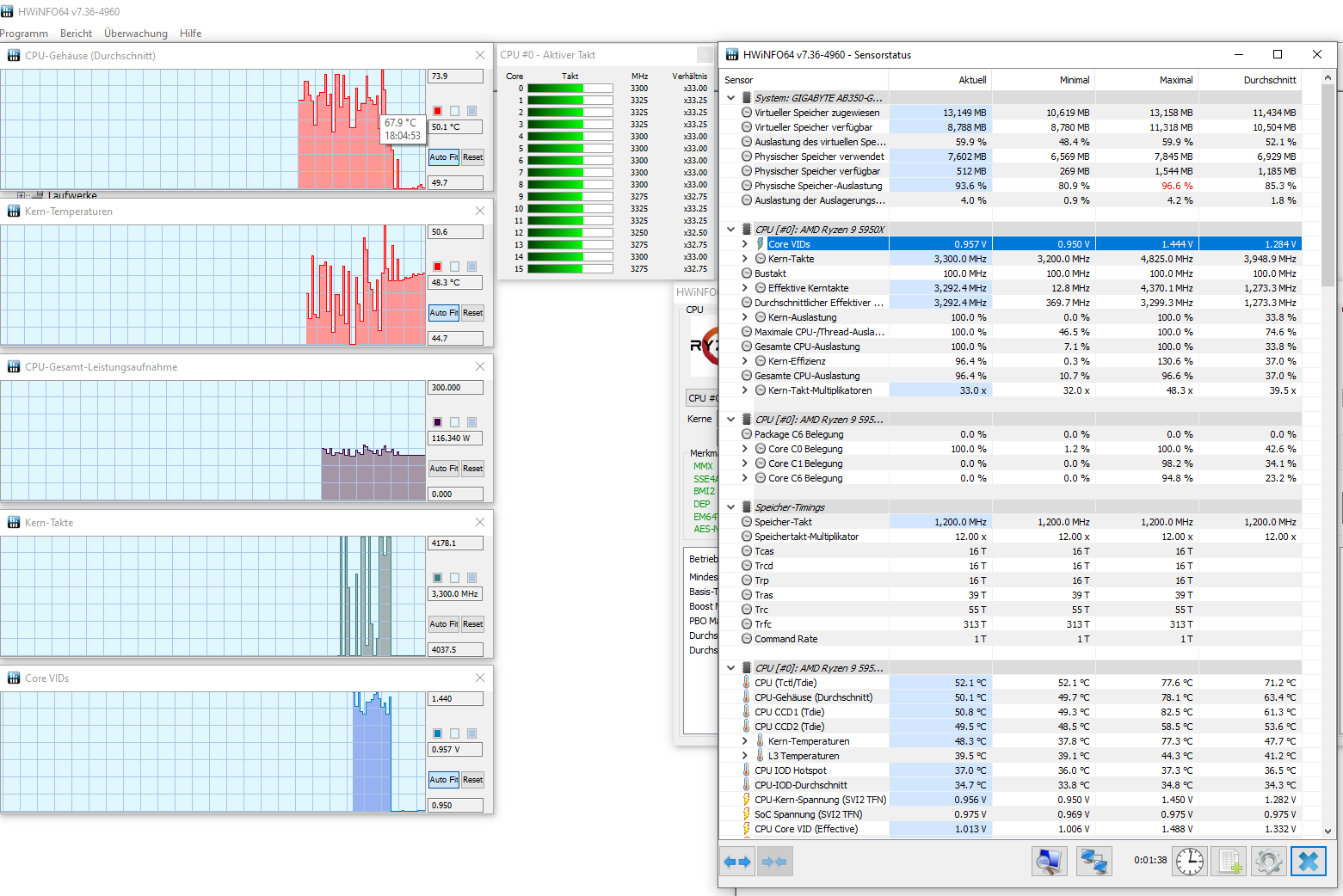Open the Überwachung menu

pos(135,34)
